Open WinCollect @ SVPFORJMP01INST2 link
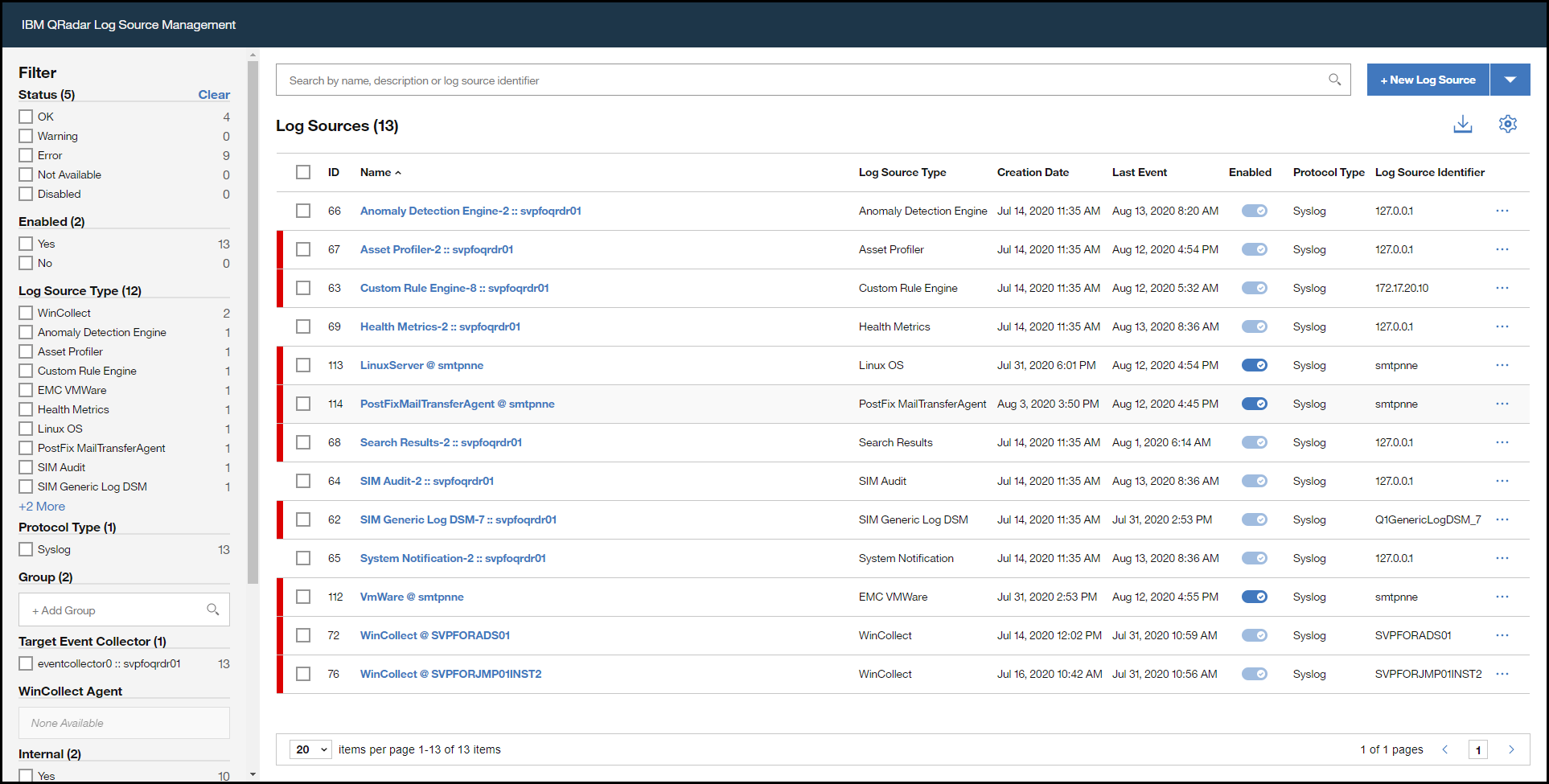 click(x=450, y=674)
